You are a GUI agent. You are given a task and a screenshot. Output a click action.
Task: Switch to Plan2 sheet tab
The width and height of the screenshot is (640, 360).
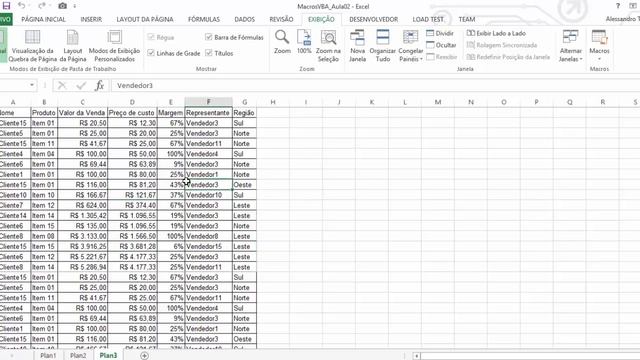point(78,356)
